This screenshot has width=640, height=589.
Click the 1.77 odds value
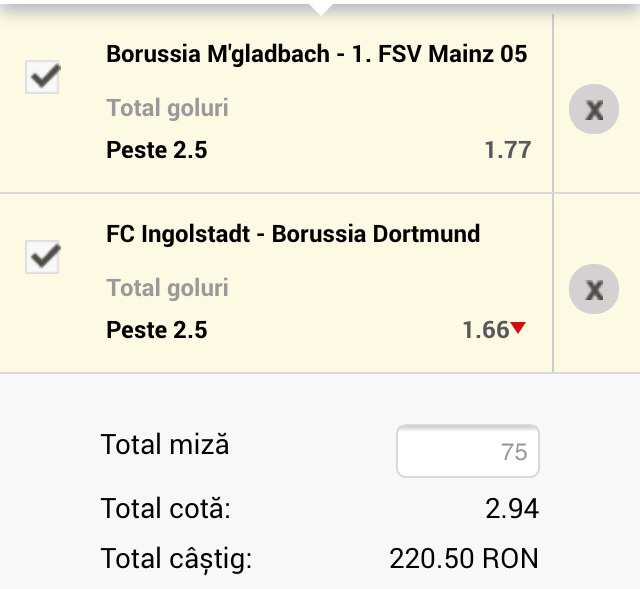pyautogui.click(x=507, y=150)
